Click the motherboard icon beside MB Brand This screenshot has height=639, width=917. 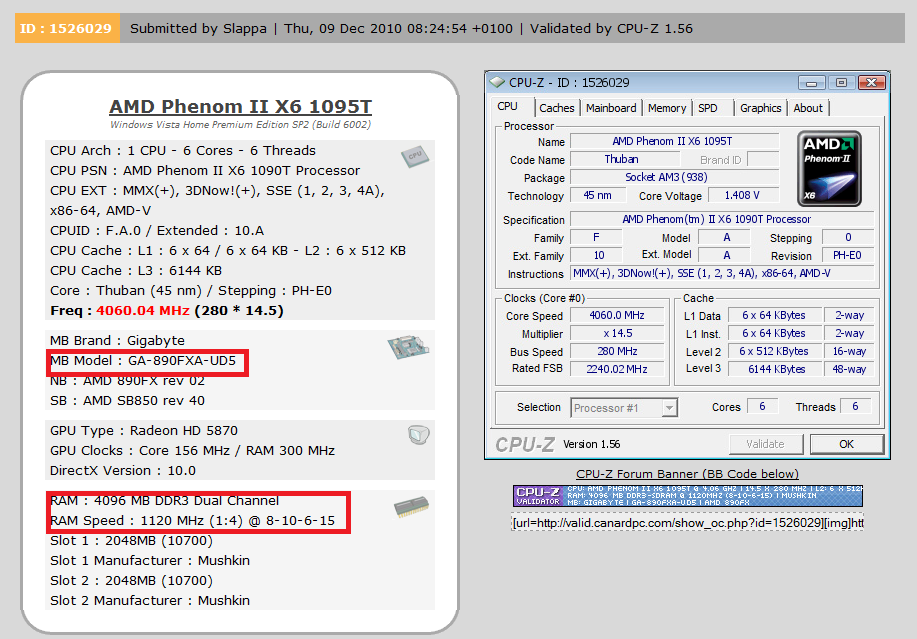(x=408, y=347)
